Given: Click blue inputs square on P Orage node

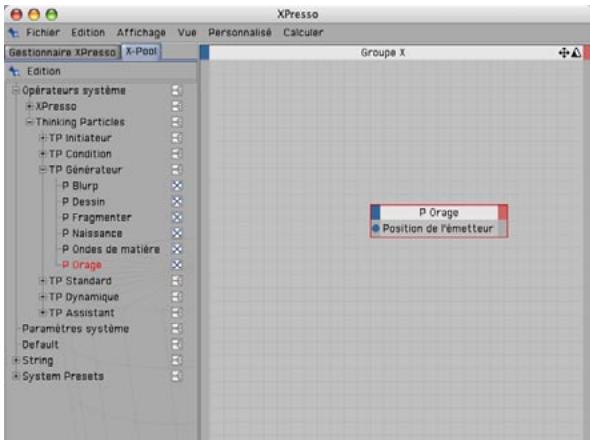Looking at the screenshot, I should pos(376,212).
